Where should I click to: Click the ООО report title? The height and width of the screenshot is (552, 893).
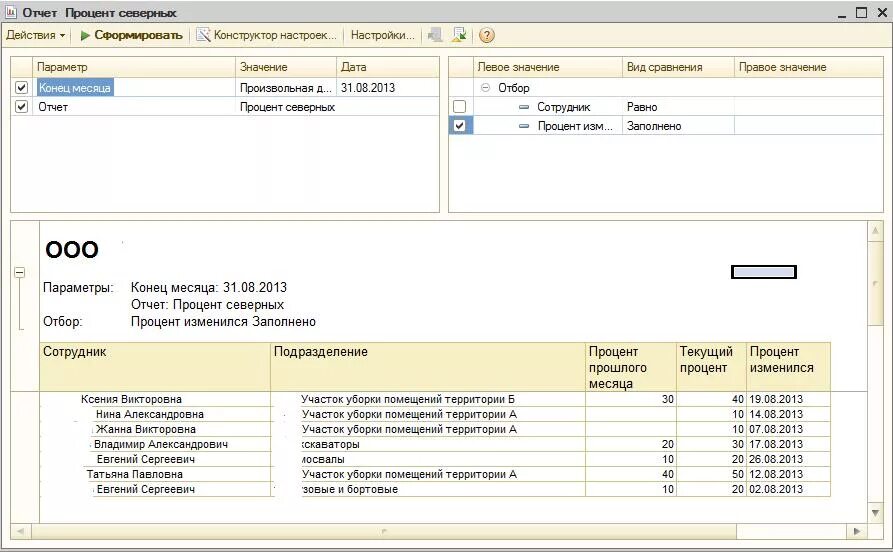[x=72, y=249]
